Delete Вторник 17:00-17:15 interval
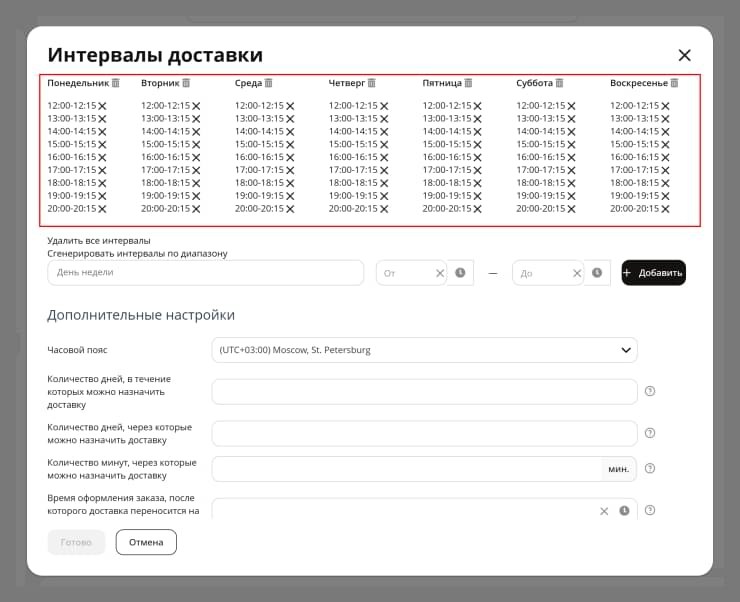The width and height of the screenshot is (740, 602). tap(196, 170)
